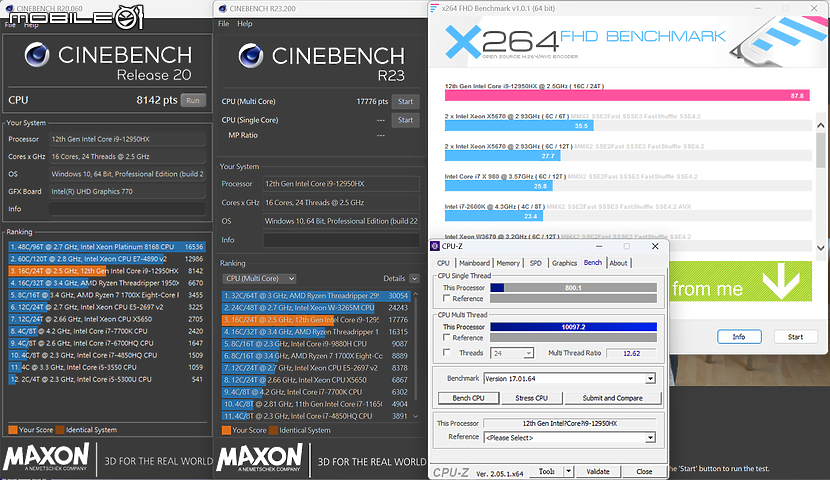This screenshot has width=830, height=480.
Task: Select Xeon E7-4890 v2 row in R20 ranking
Action: 106,259
